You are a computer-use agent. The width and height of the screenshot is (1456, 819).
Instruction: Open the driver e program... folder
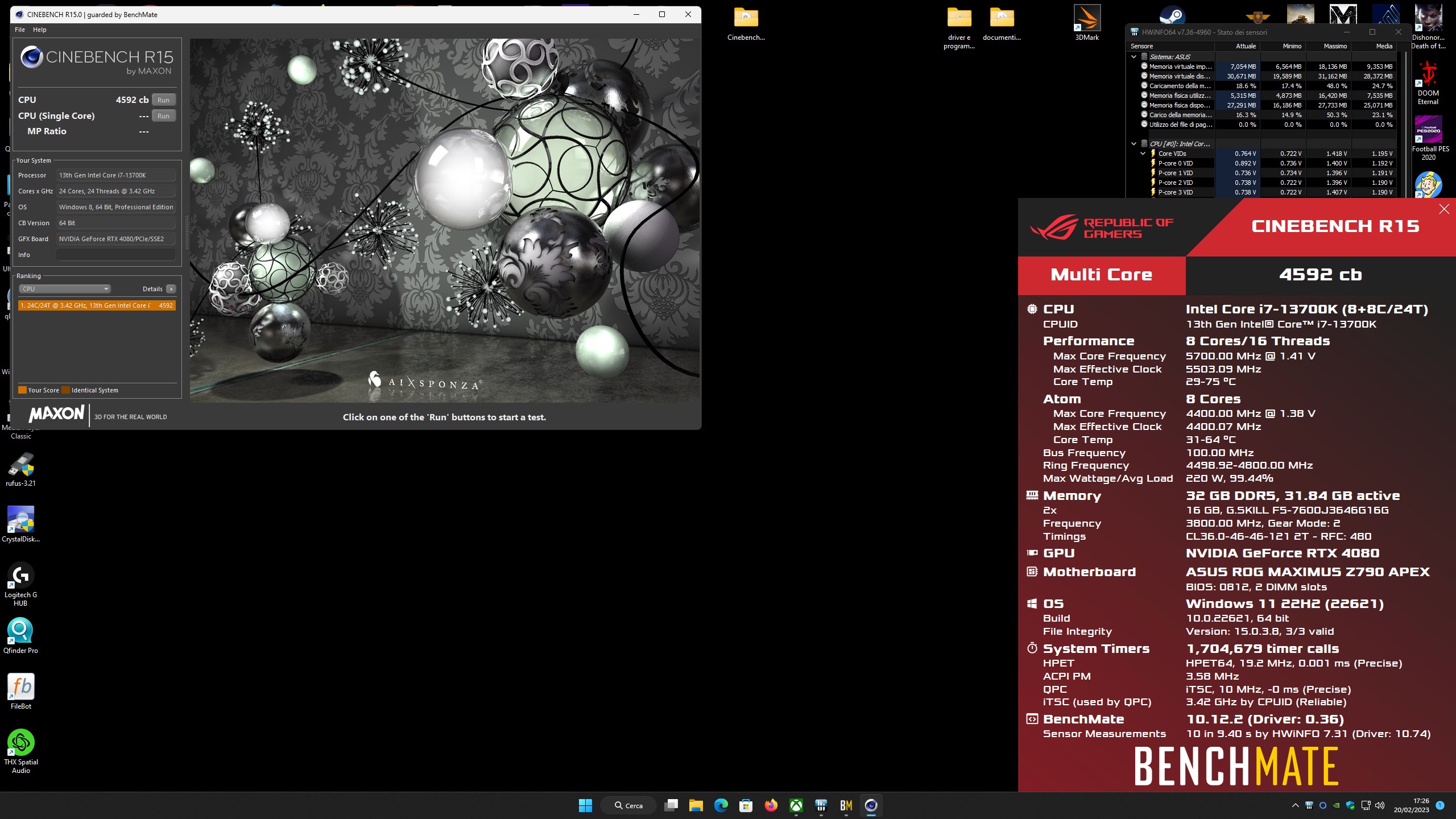[959, 28]
